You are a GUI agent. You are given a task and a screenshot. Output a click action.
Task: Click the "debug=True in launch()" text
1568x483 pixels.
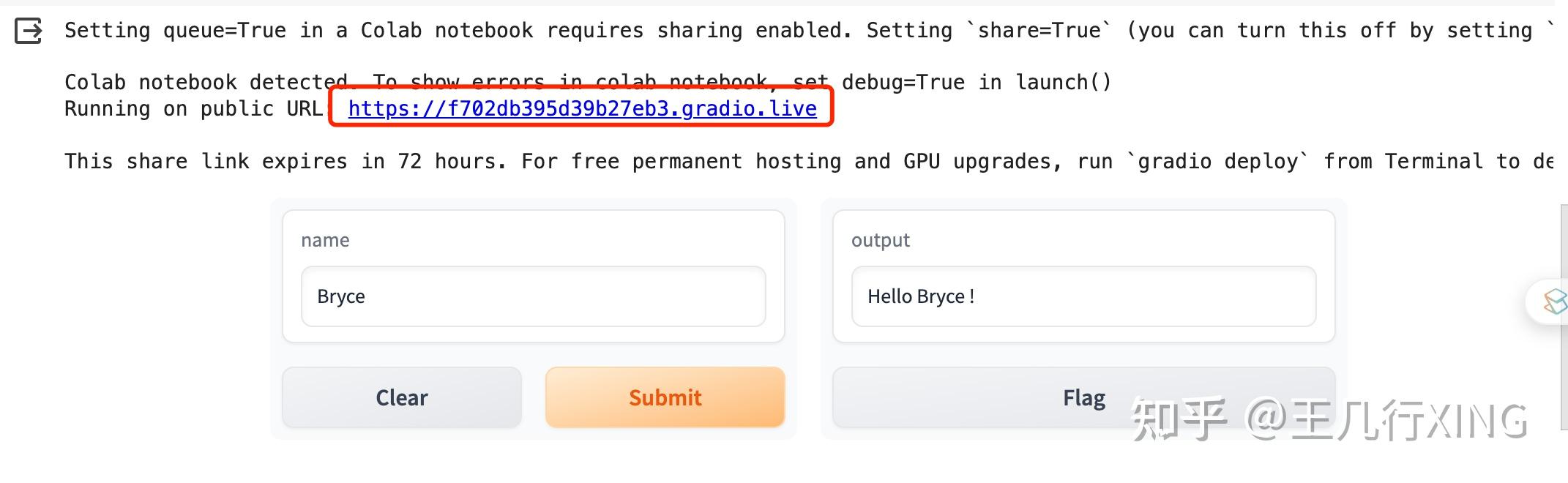[x=976, y=82]
